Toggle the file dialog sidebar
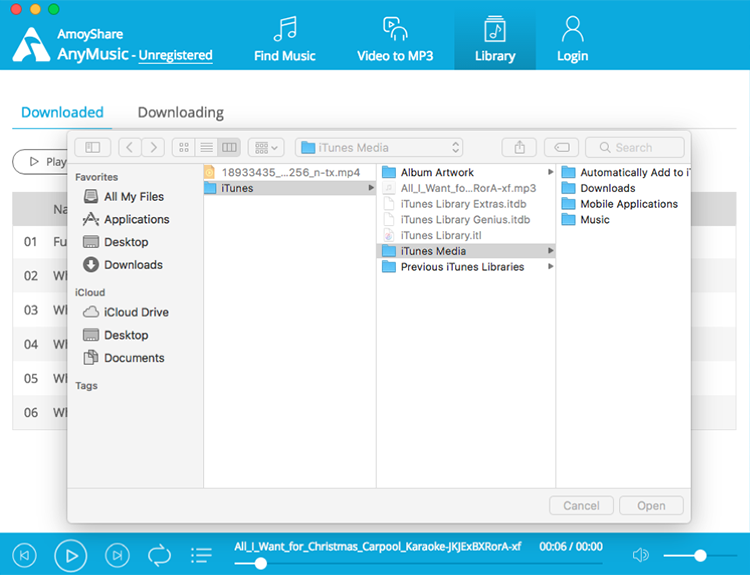The height and width of the screenshot is (575, 750). tap(92, 148)
